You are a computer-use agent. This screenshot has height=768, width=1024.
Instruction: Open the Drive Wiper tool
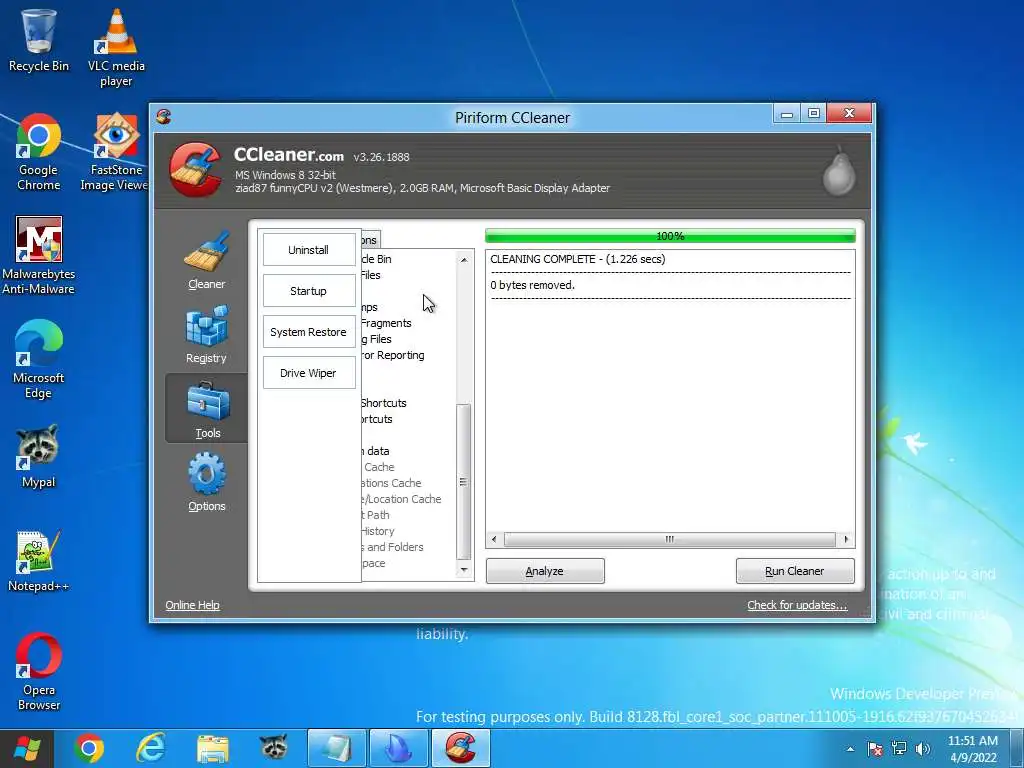pyautogui.click(x=309, y=373)
